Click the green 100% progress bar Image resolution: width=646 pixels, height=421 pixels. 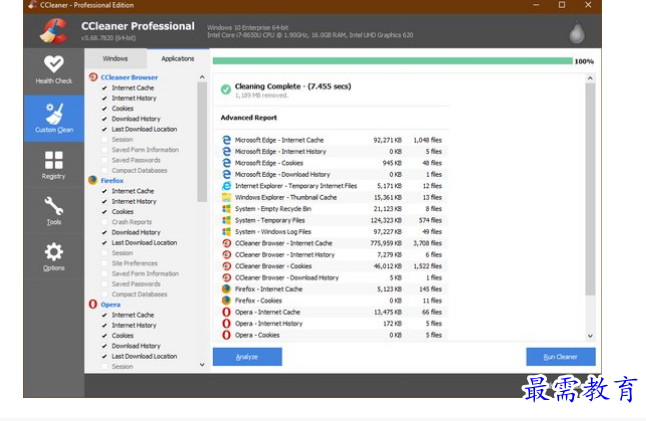(x=392, y=61)
